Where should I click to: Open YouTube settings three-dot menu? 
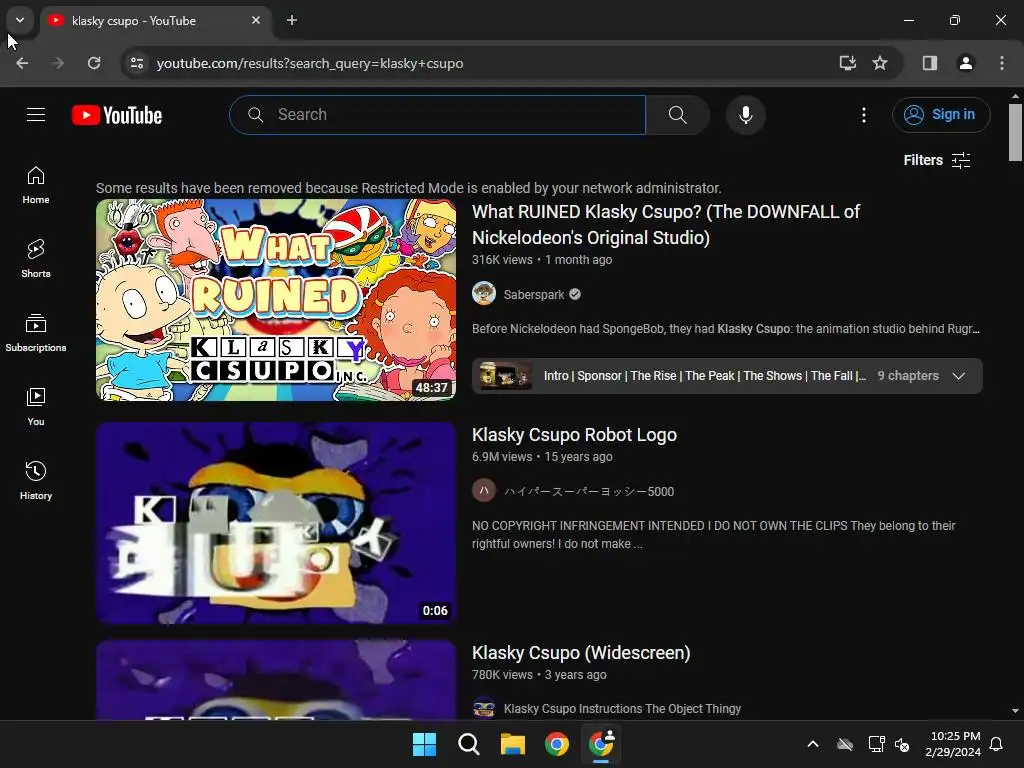pyautogui.click(x=863, y=115)
